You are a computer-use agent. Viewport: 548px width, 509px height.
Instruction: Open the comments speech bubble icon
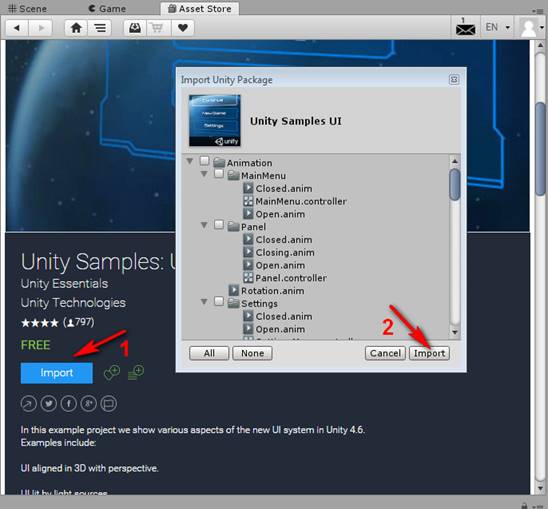pos(109,404)
